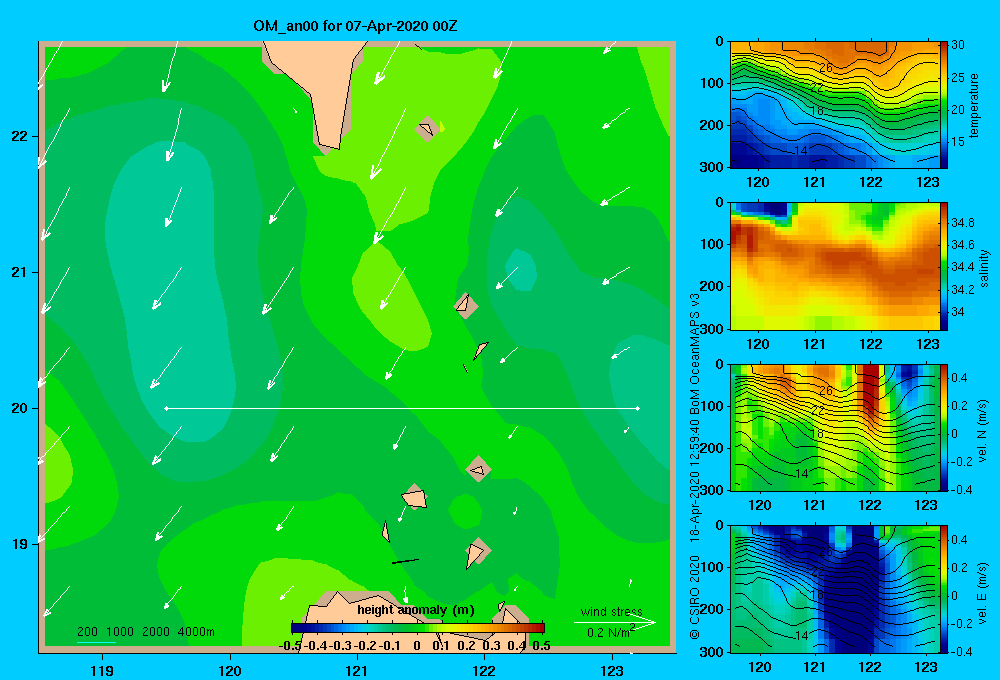Click the "© CSIRO 2020" copyright text
Viewport: 1000px width, 680px height.
pos(695,597)
